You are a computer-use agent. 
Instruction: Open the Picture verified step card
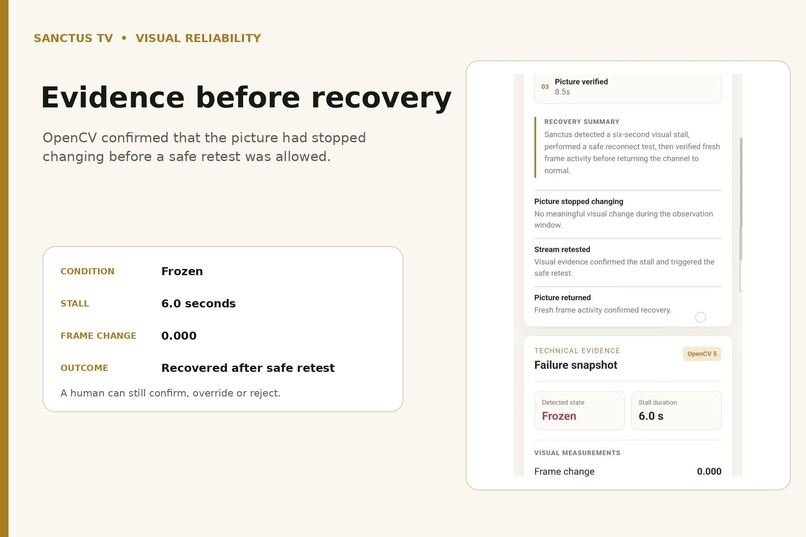pos(628,88)
